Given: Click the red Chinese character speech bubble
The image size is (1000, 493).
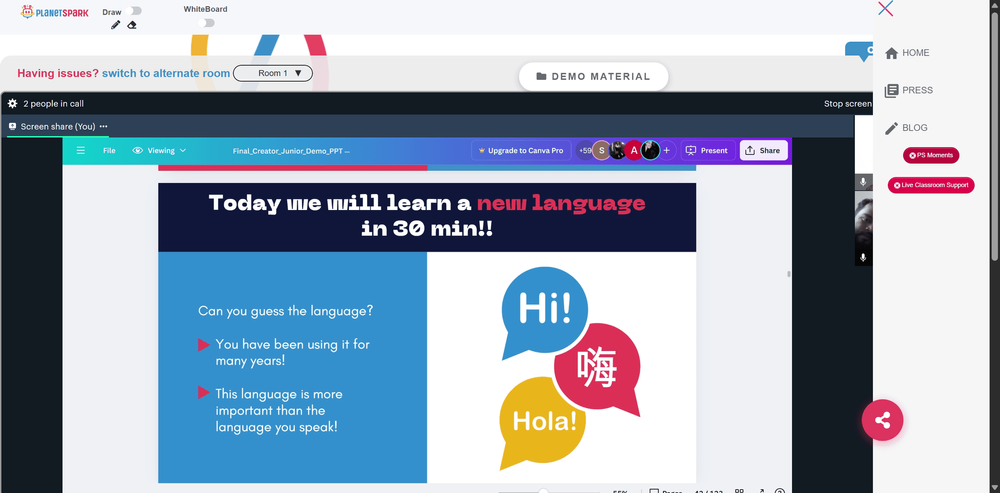Looking at the screenshot, I should tap(598, 370).
